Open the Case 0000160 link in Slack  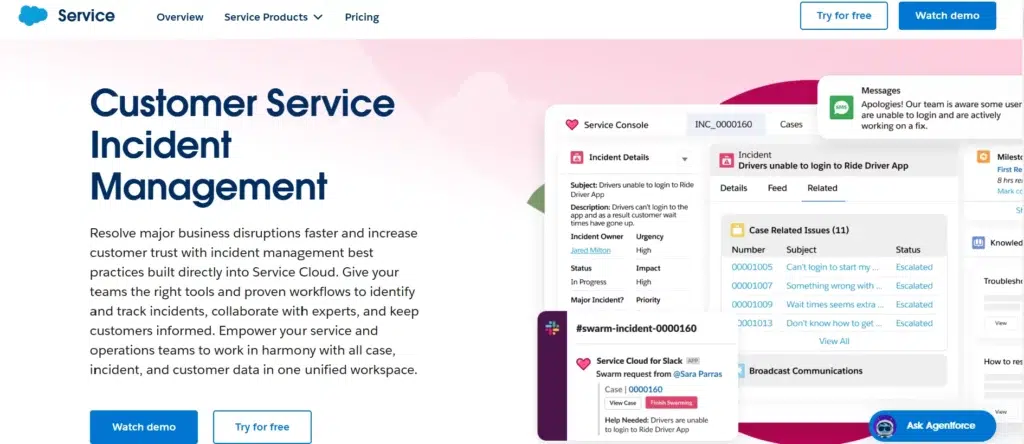coord(645,389)
